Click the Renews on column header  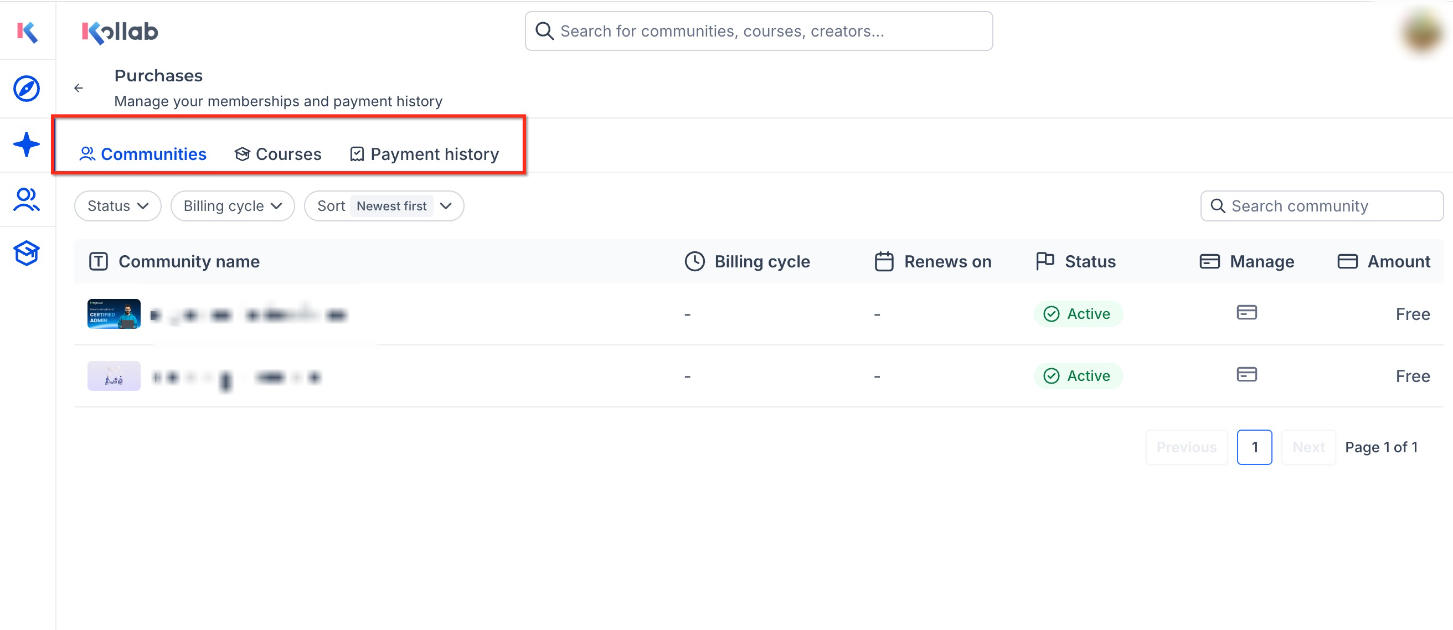[934, 261]
